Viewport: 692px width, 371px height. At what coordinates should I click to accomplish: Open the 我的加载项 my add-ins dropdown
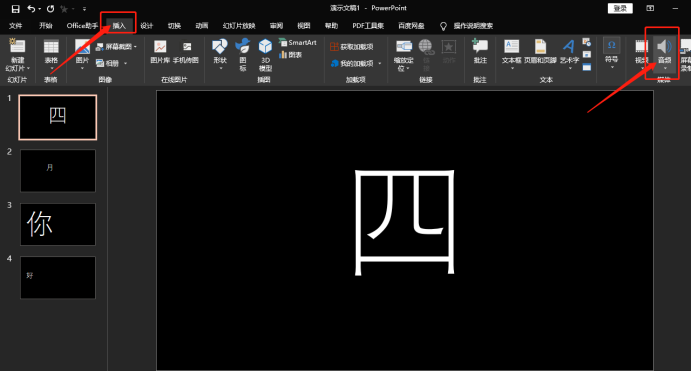tap(380, 64)
